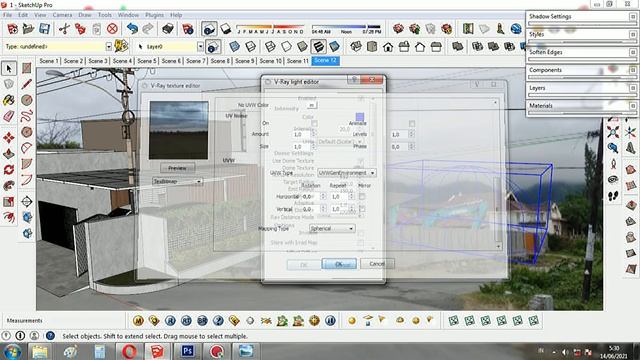This screenshot has width=640, height=360.
Task: Open the Layer0 layer dropdown
Action: (200, 47)
